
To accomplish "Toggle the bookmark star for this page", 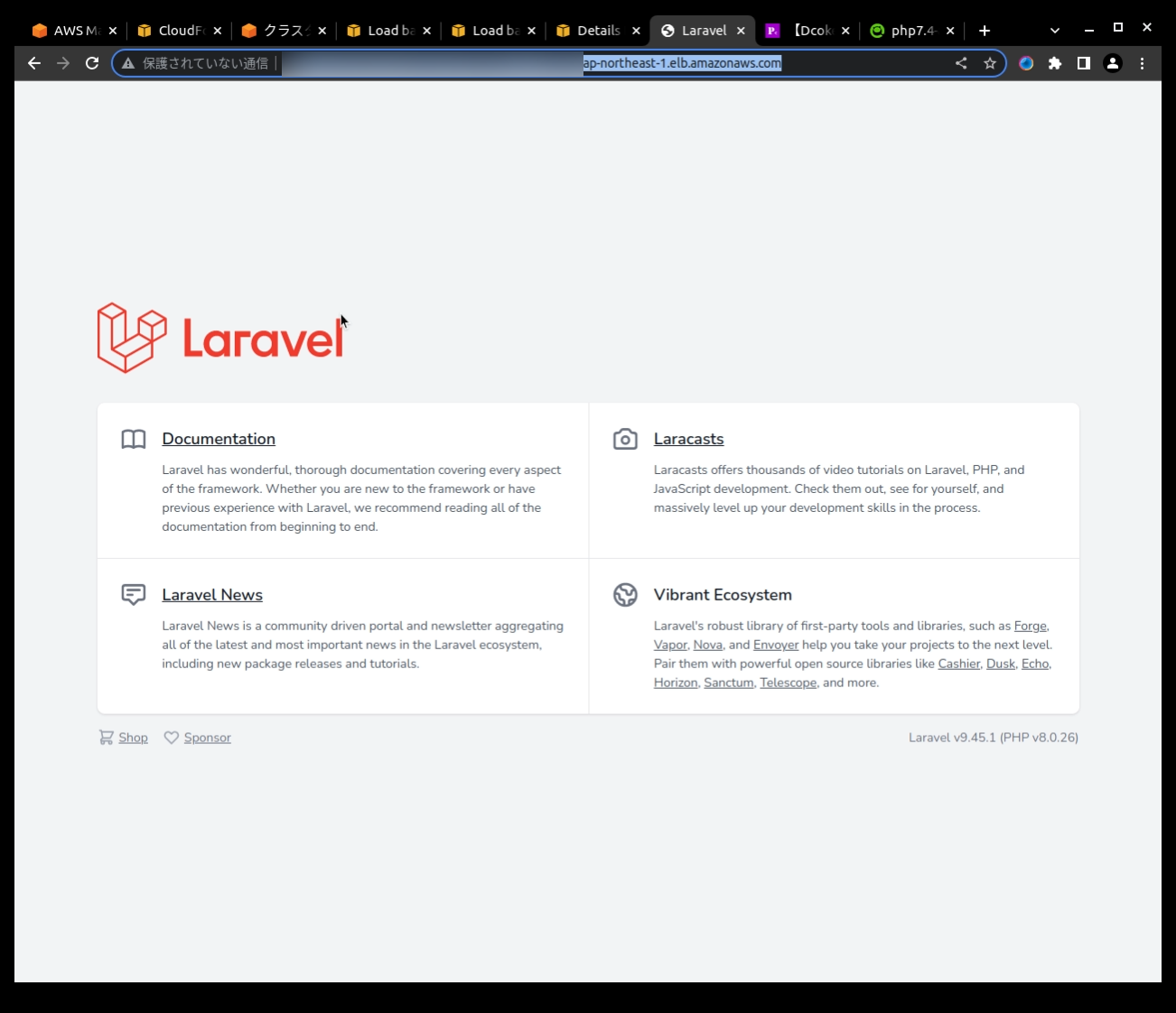I will [990, 63].
